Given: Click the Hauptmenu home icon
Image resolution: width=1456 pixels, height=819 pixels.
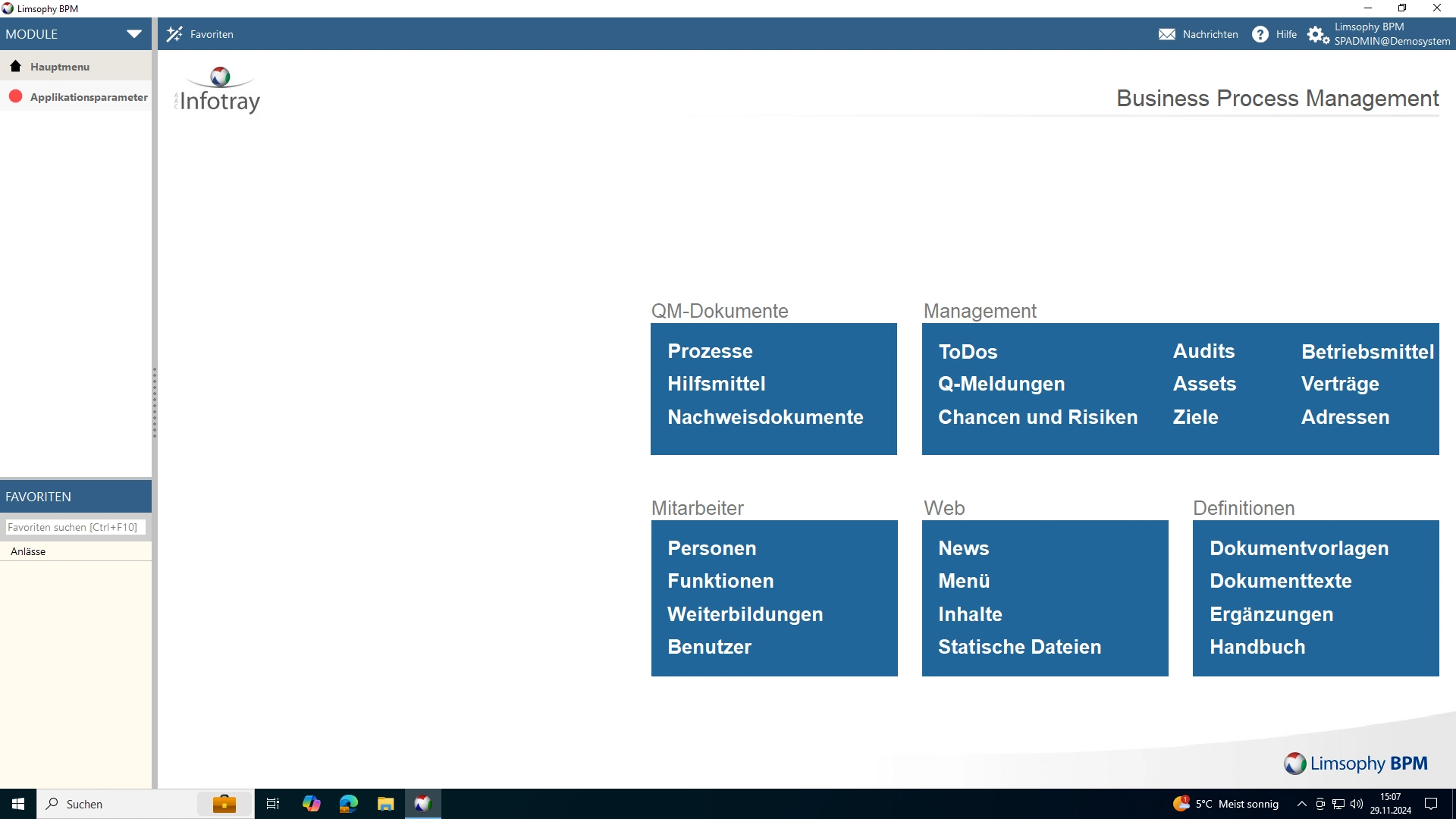Looking at the screenshot, I should pos(15,66).
